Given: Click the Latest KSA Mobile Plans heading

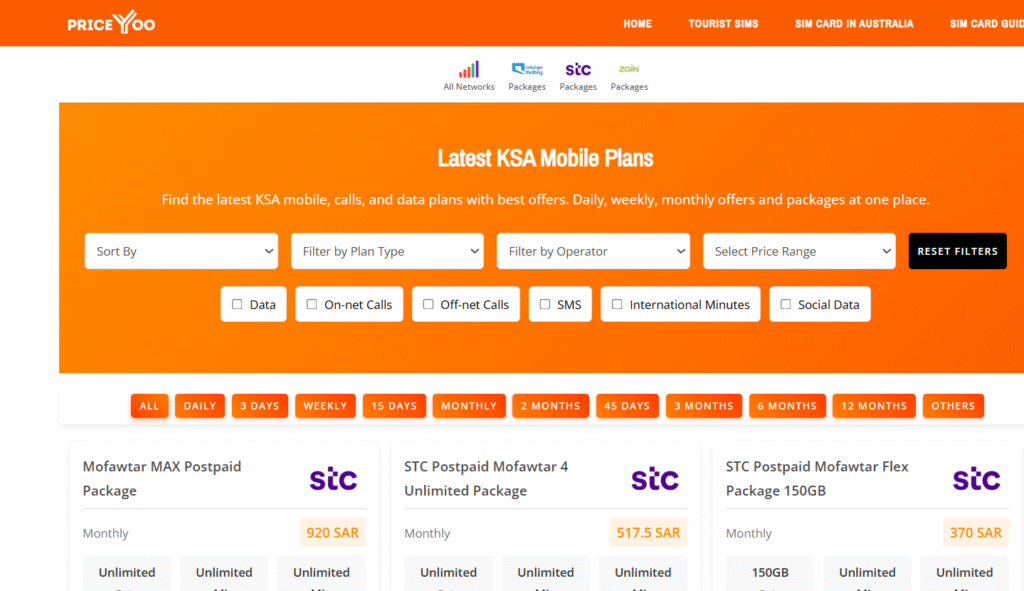Looking at the screenshot, I should pos(545,158).
